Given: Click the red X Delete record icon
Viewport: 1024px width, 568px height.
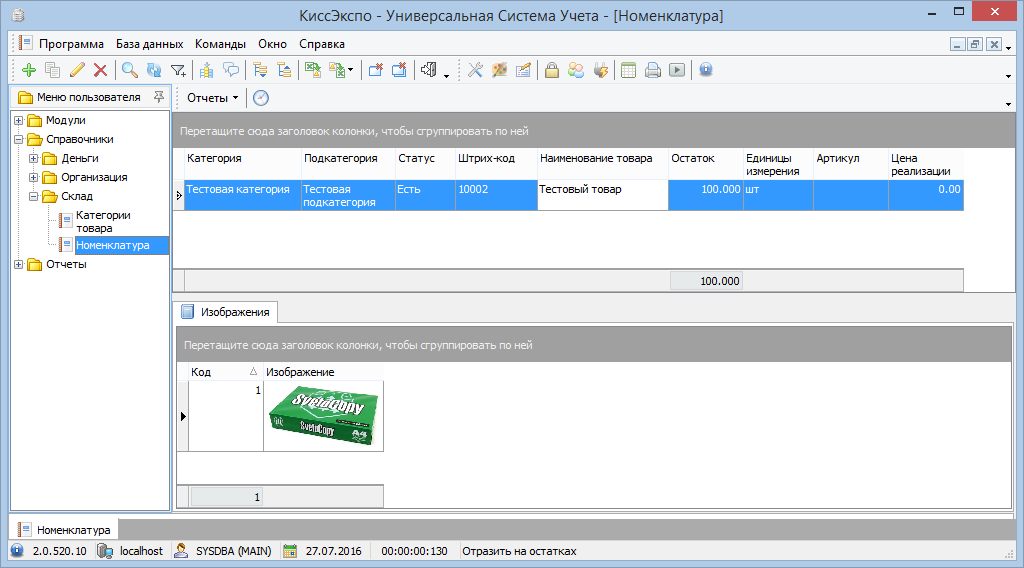Looking at the screenshot, I should (100, 70).
